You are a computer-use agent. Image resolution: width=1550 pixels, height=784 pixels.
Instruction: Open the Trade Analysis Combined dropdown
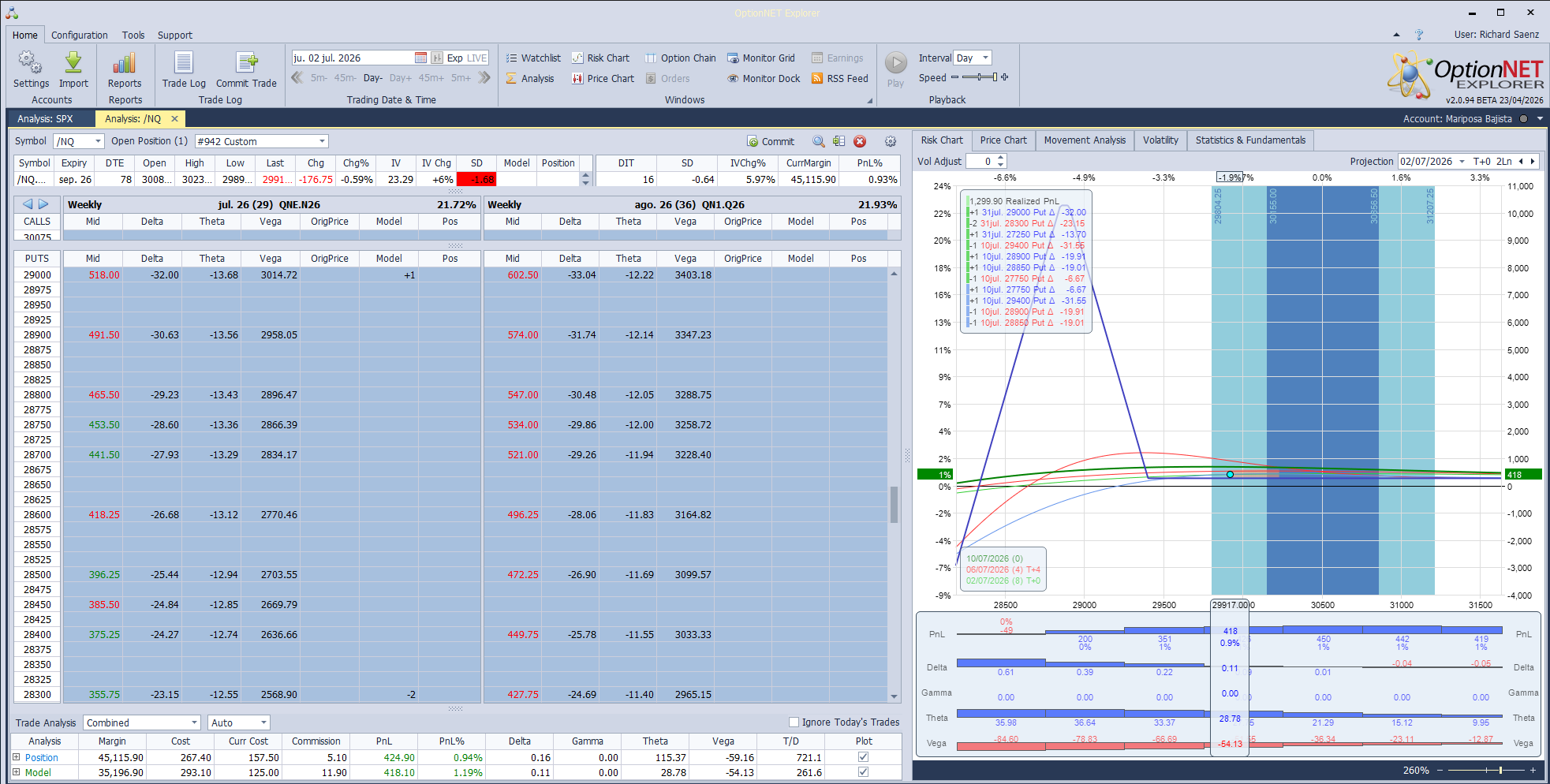[142, 722]
